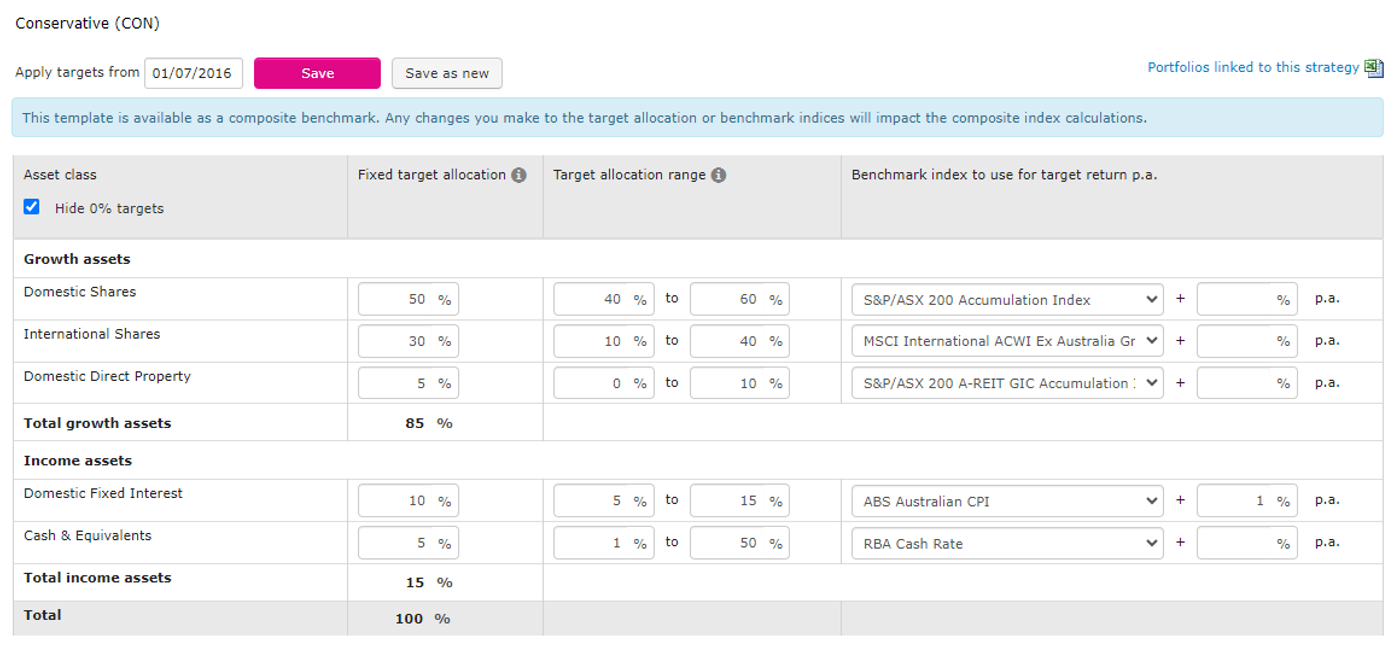
Task: Click the Excel export icon
Action: (x=1374, y=68)
